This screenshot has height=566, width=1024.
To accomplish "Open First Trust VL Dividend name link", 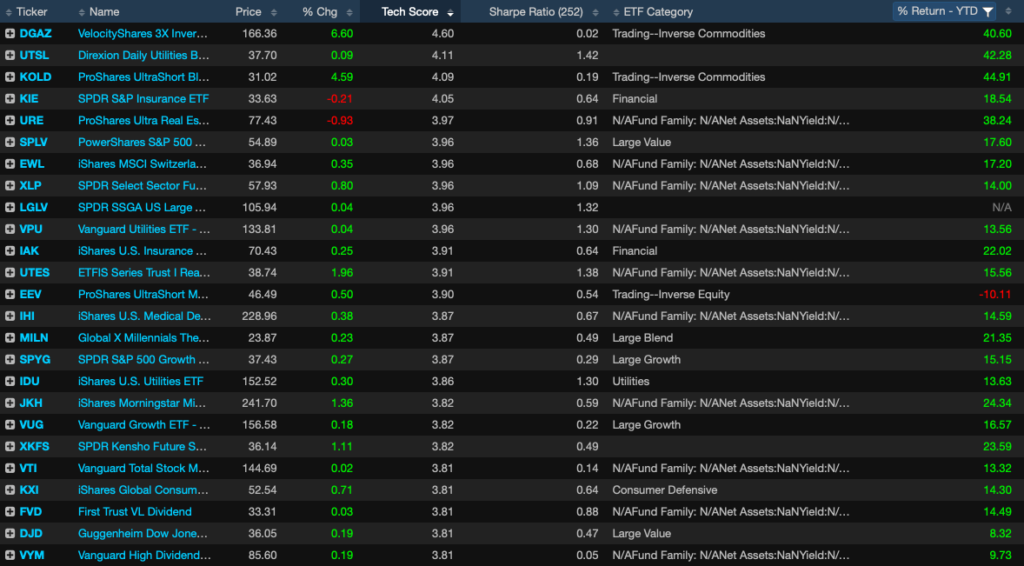I will [x=135, y=512].
